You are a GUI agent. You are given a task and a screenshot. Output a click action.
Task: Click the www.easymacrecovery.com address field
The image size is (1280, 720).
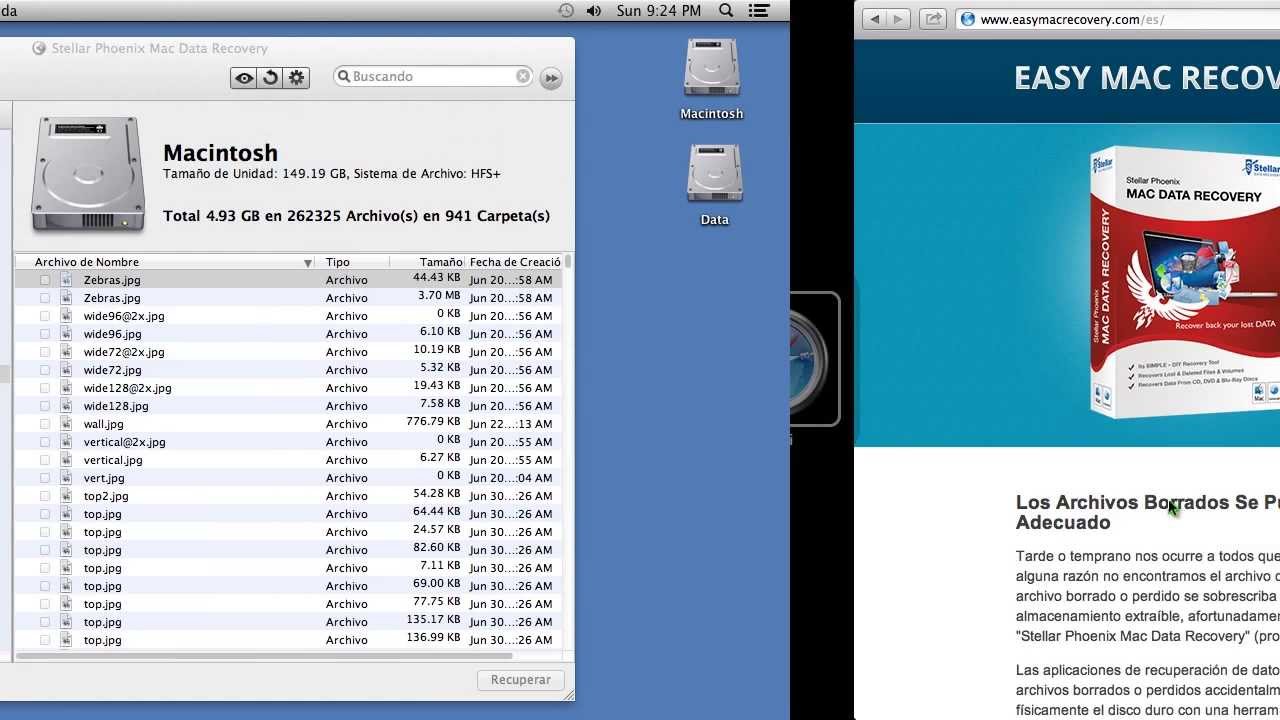tap(1120, 19)
